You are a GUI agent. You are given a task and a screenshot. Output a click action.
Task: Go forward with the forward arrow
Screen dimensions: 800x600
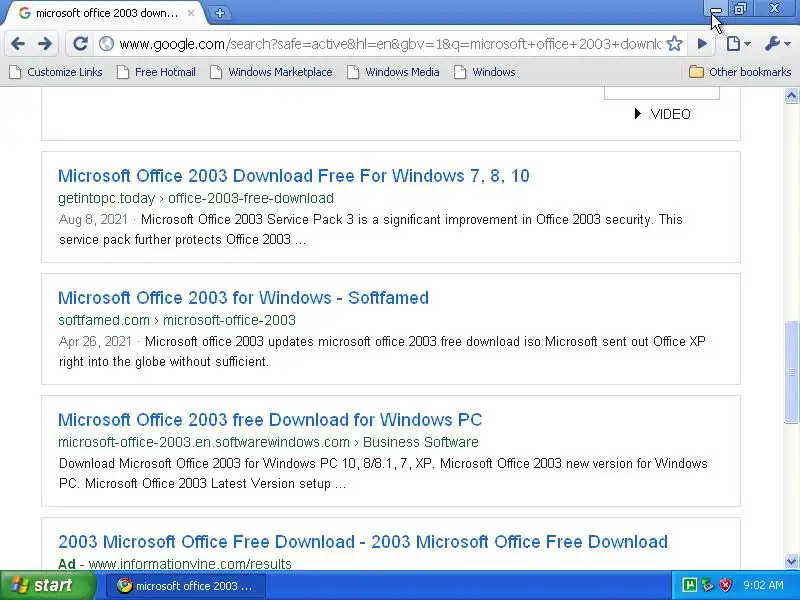point(45,44)
